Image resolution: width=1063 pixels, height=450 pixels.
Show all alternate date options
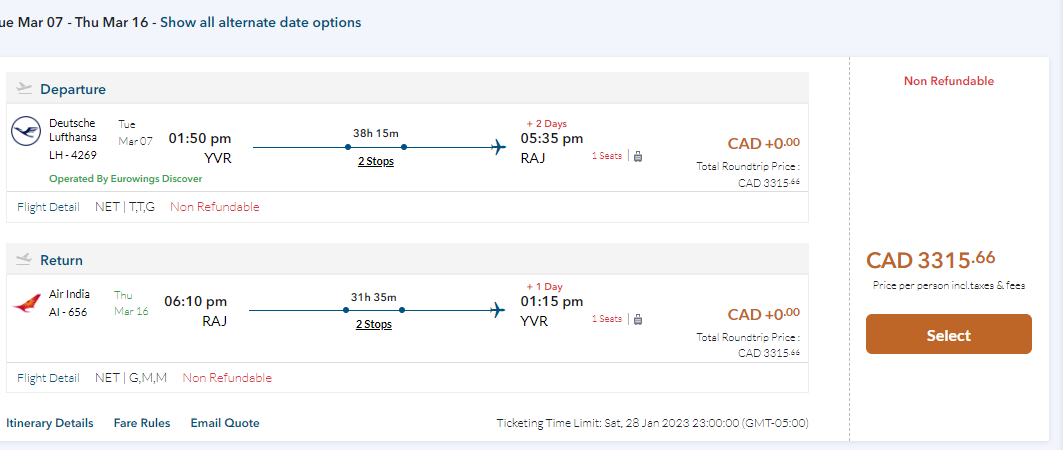point(261,22)
